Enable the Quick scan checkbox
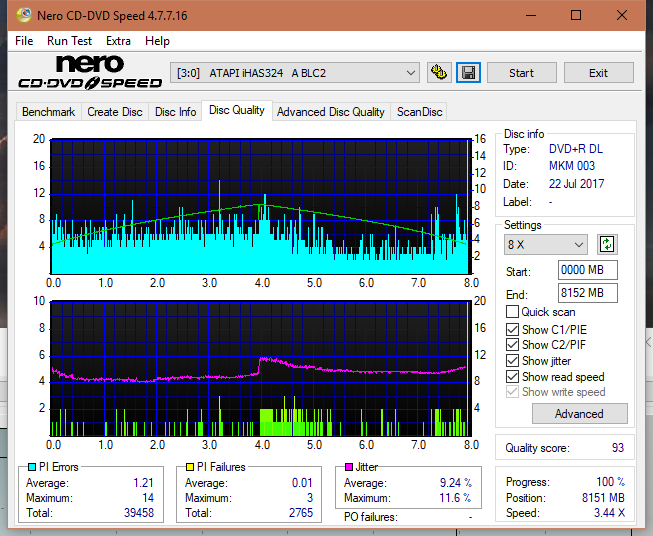 point(512,312)
